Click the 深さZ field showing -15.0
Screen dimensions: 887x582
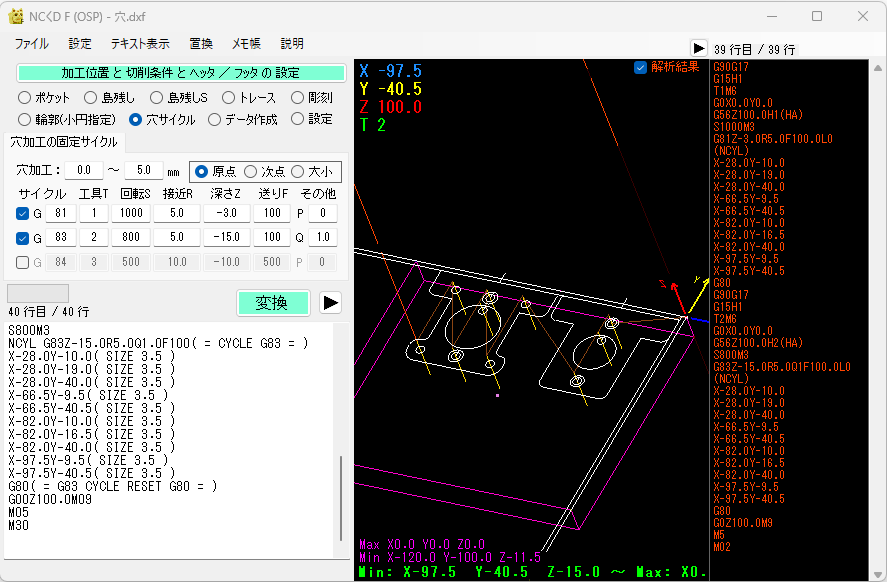[x=225, y=238]
